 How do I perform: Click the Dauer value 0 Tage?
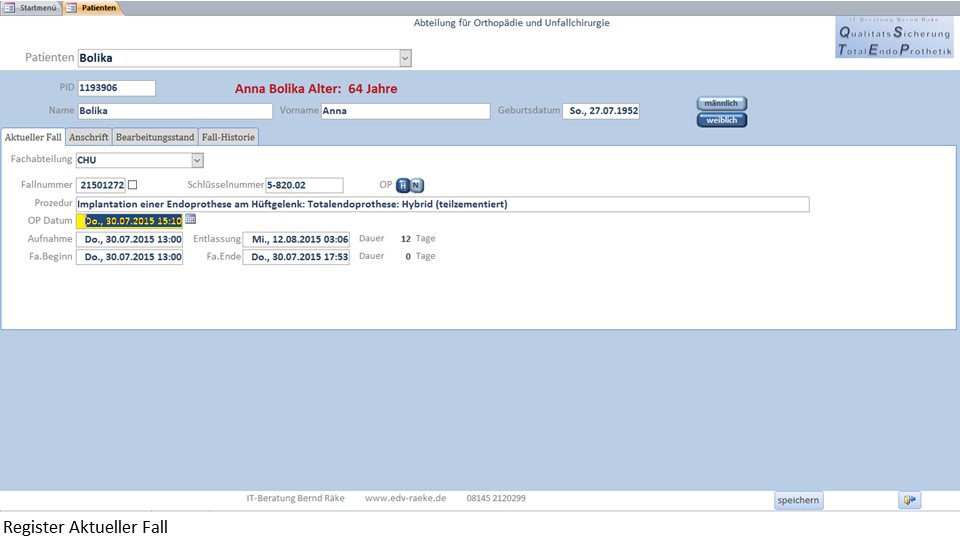420,257
